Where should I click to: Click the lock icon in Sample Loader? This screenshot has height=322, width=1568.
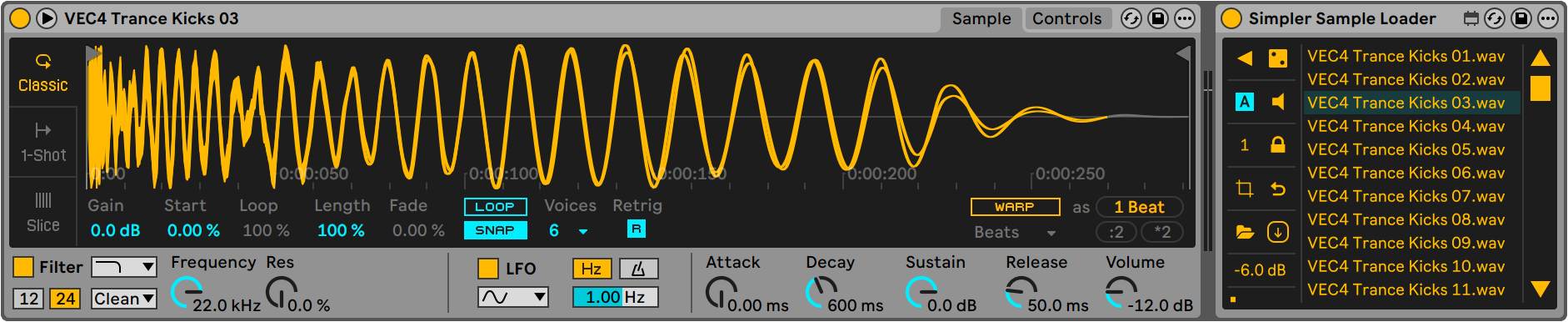pyautogui.click(x=1277, y=145)
